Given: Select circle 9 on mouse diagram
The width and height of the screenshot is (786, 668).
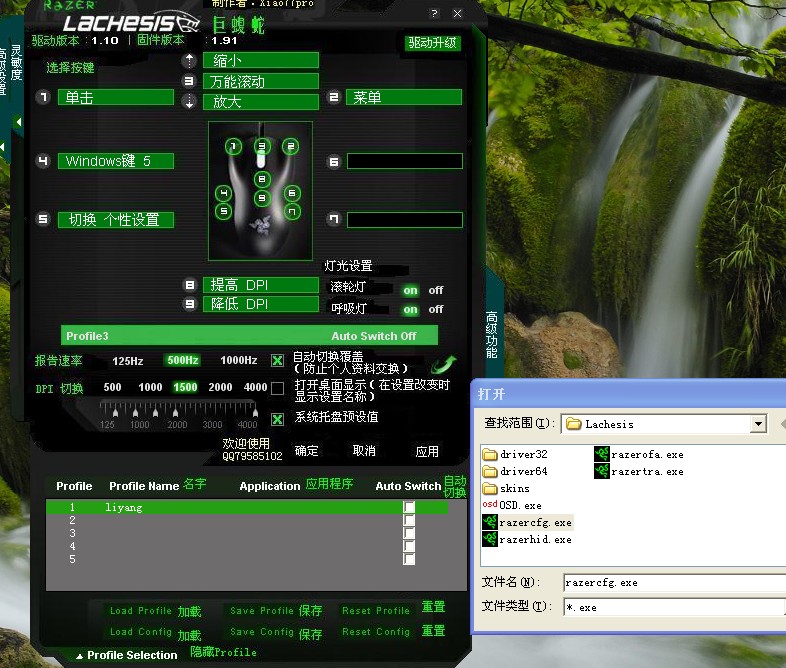Looking at the screenshot, I should (x=262, y=198).
